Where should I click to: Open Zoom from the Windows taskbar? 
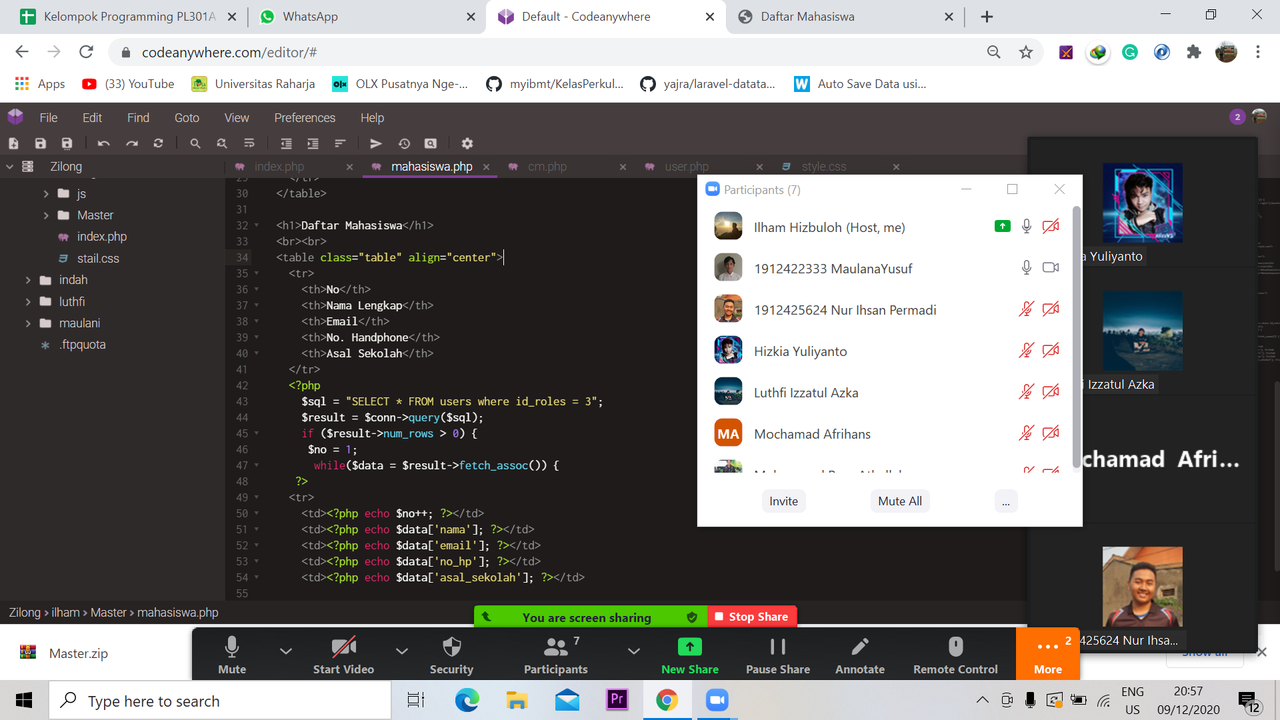716,701
